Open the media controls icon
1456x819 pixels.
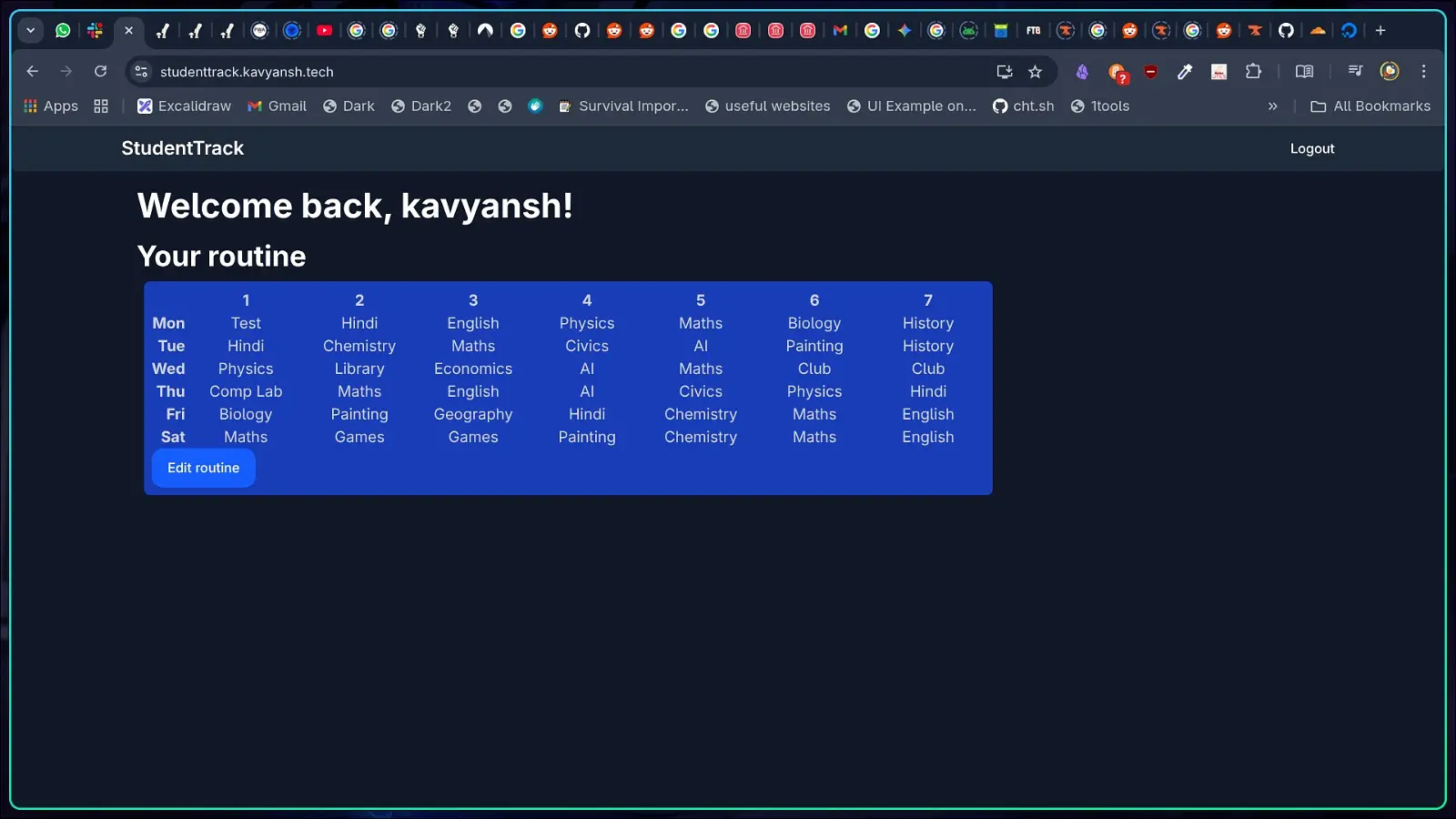click(1355, 71)
